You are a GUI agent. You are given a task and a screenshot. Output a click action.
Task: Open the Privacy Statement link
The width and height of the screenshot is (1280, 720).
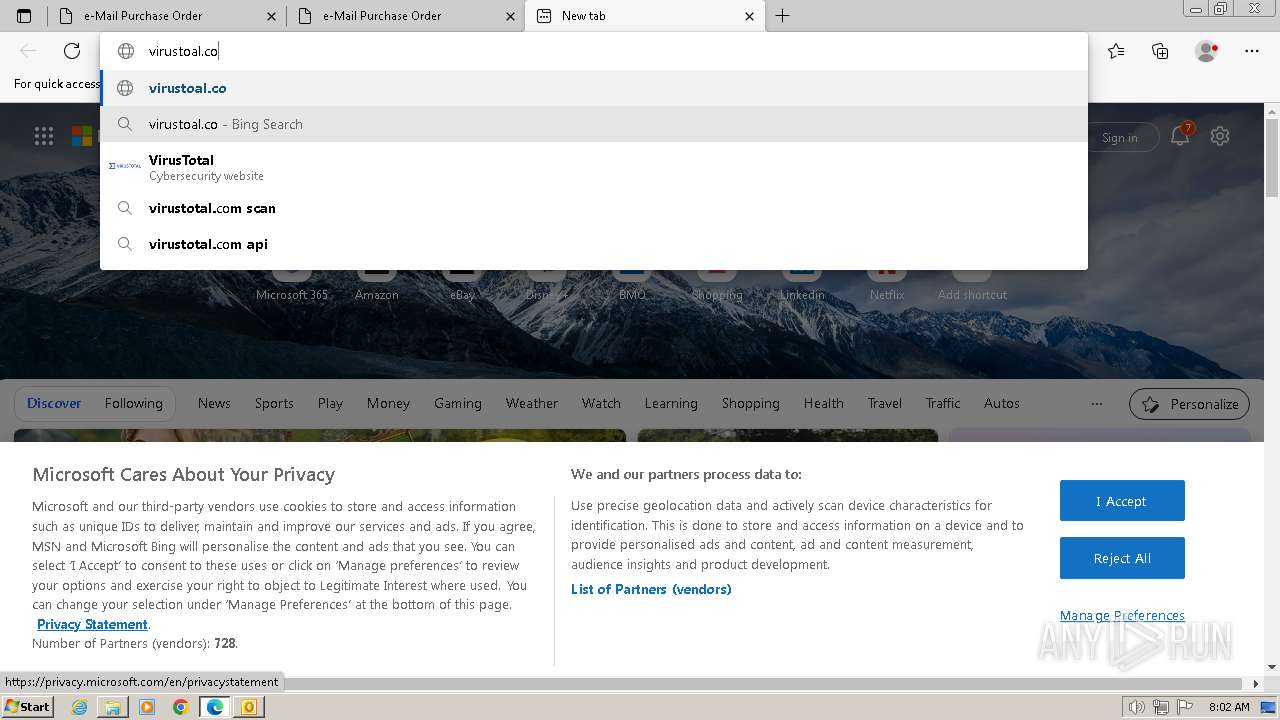coord(92,624)
